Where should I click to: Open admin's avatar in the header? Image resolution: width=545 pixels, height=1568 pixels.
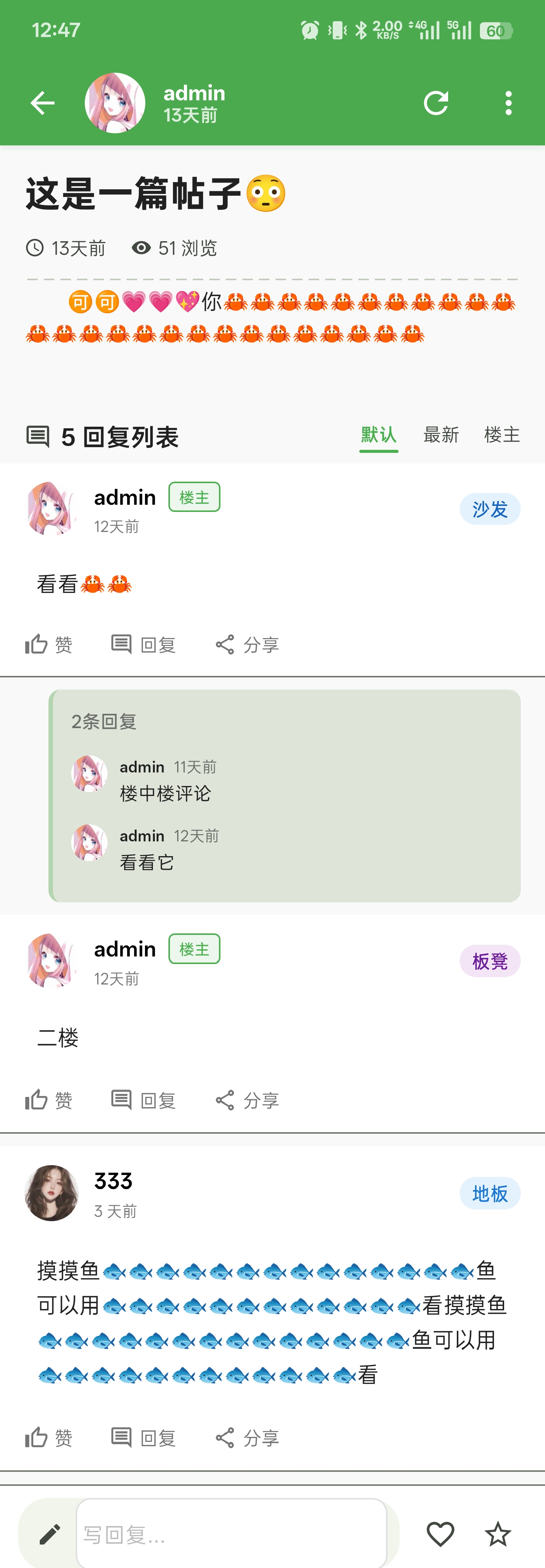(x=115, y=103)
